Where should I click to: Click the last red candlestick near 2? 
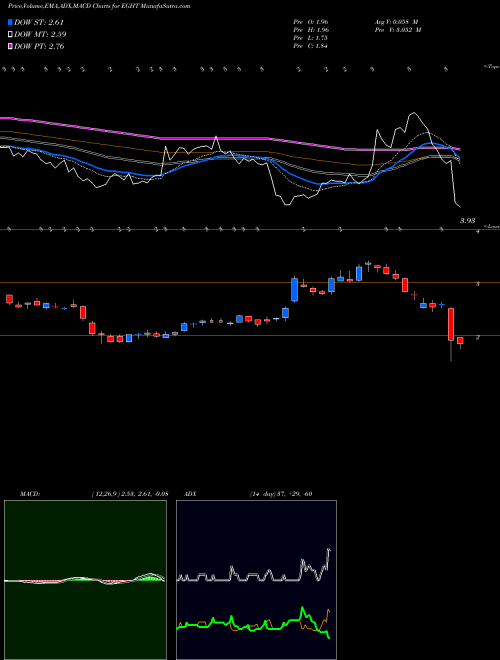point(460,341)
